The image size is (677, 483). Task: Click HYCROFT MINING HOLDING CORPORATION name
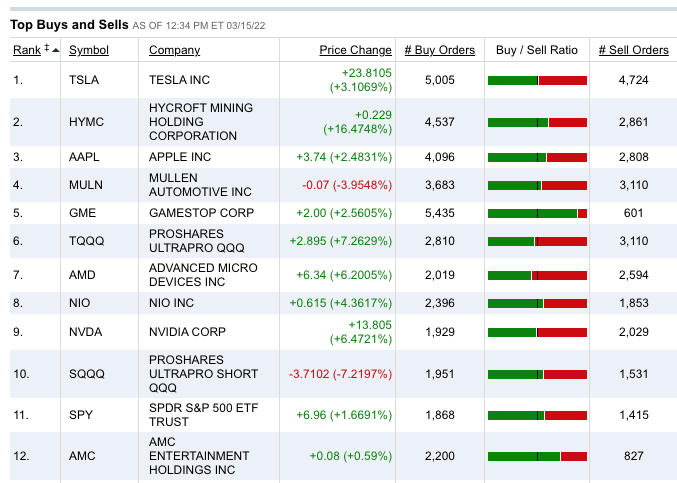(201, 122)
